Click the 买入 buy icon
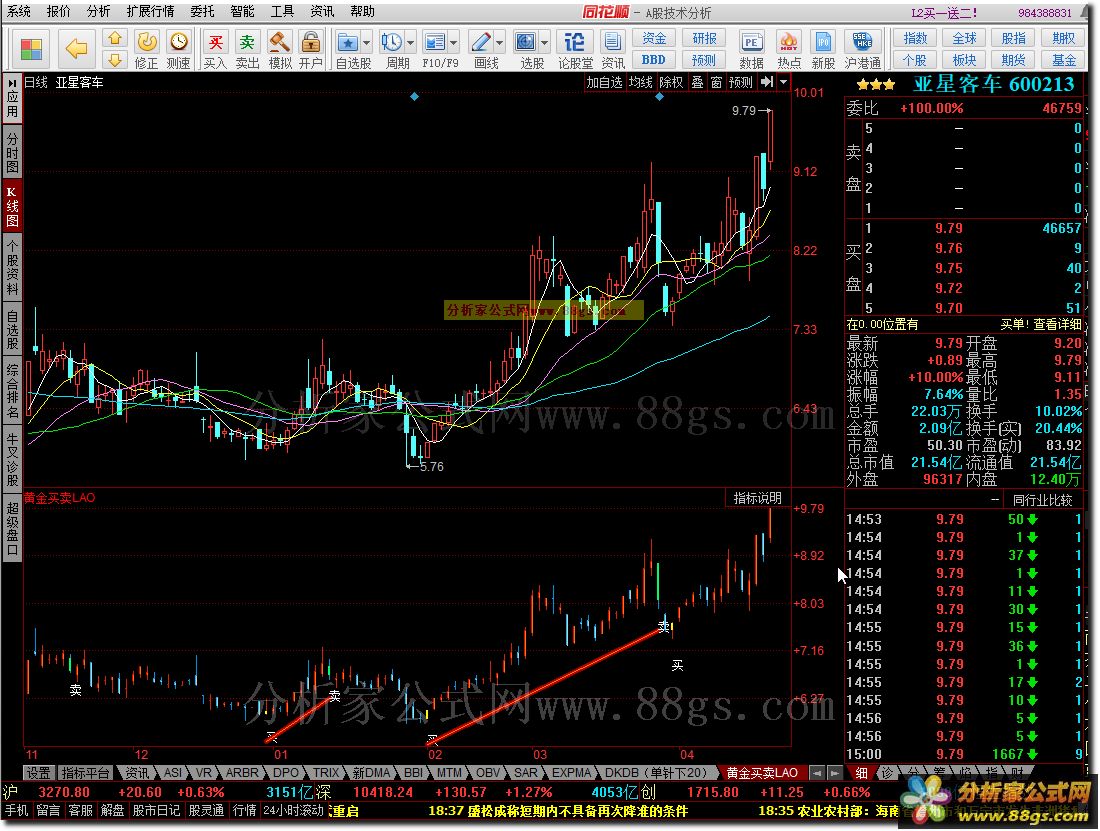This screenshot has height=831, width=1100. [216, 42]
